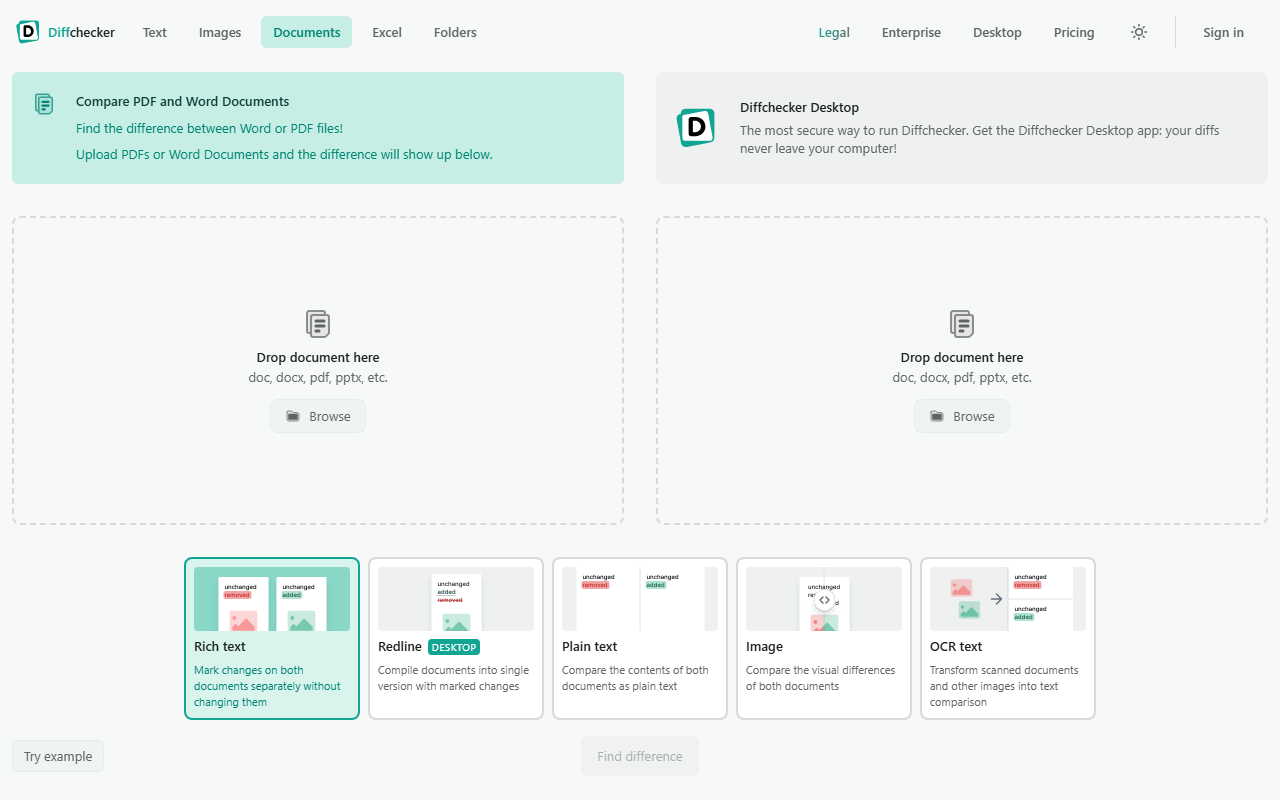Click 'Find the difference between Word or PDF files!' text

[x=210, y=128]
